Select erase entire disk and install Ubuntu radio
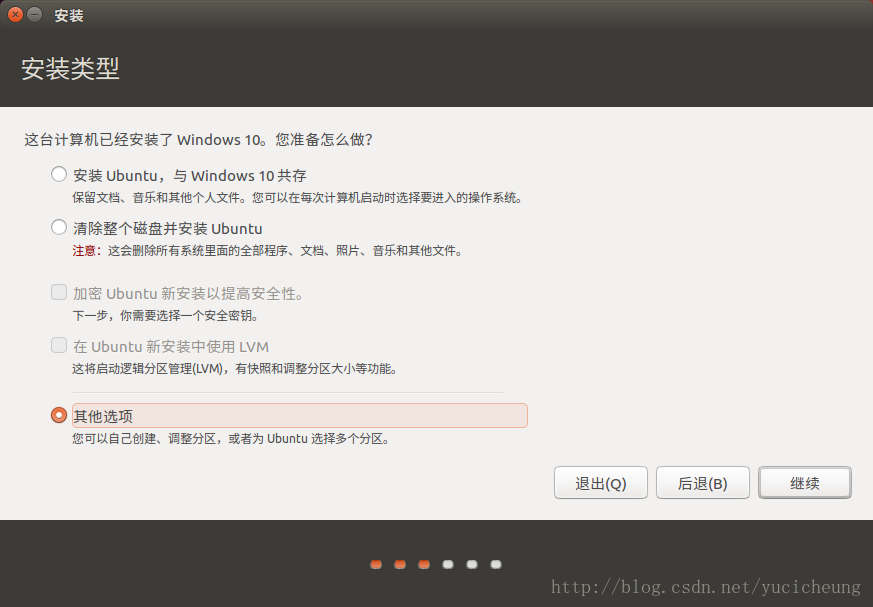The width and height of the screenshot is (873, 607). pos(59,227)
